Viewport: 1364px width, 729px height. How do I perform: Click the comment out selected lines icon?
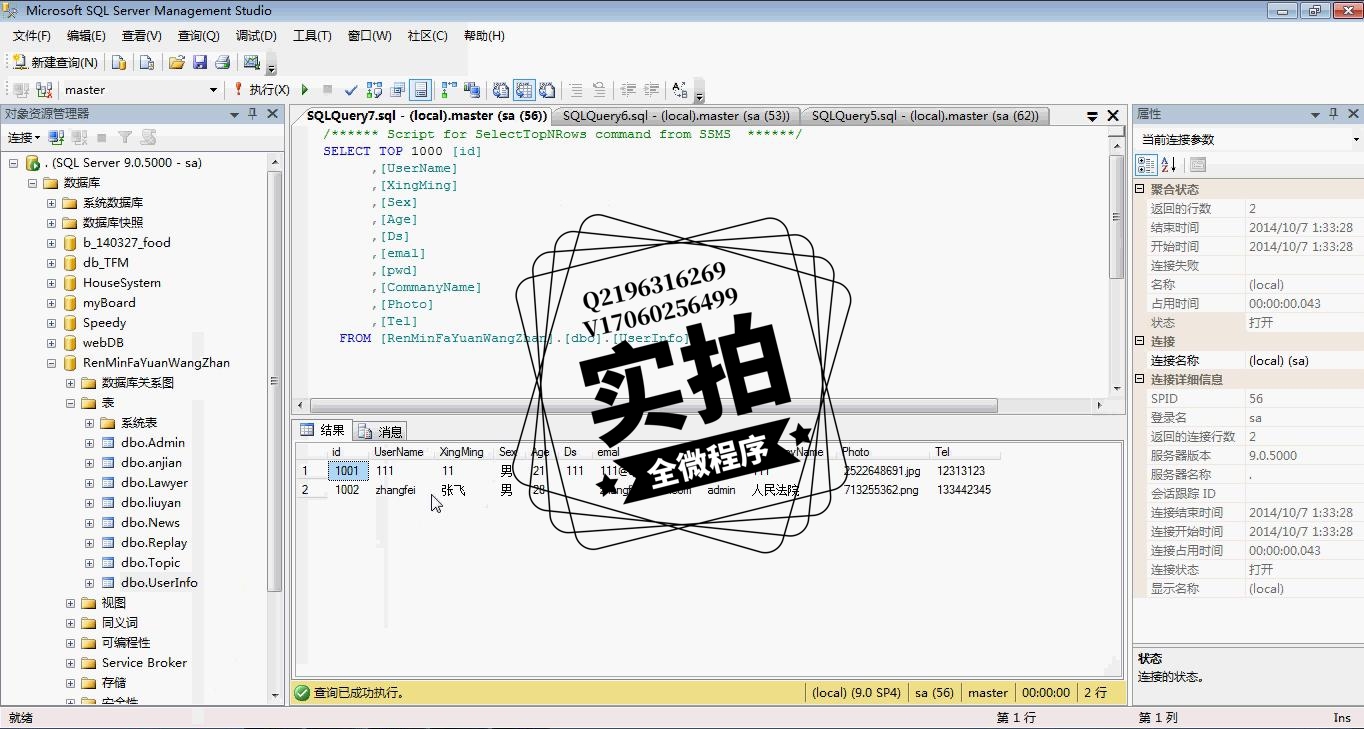(x=576, y=90)
